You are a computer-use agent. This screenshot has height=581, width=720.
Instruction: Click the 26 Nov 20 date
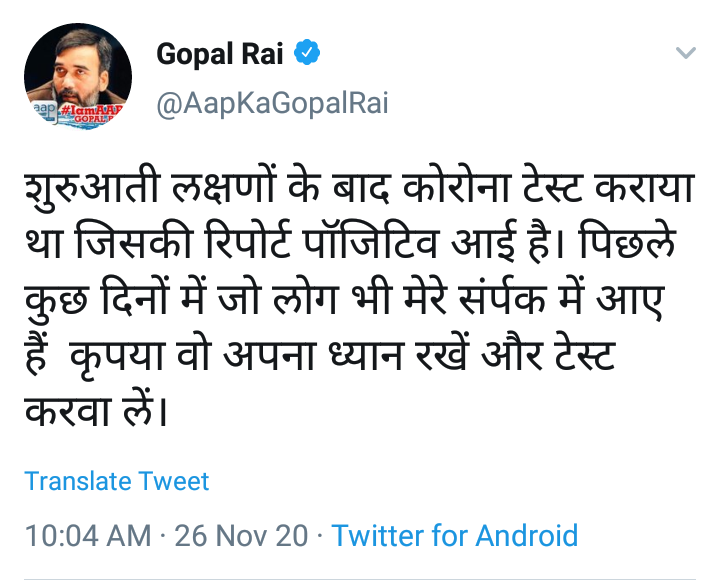(241, 535)
